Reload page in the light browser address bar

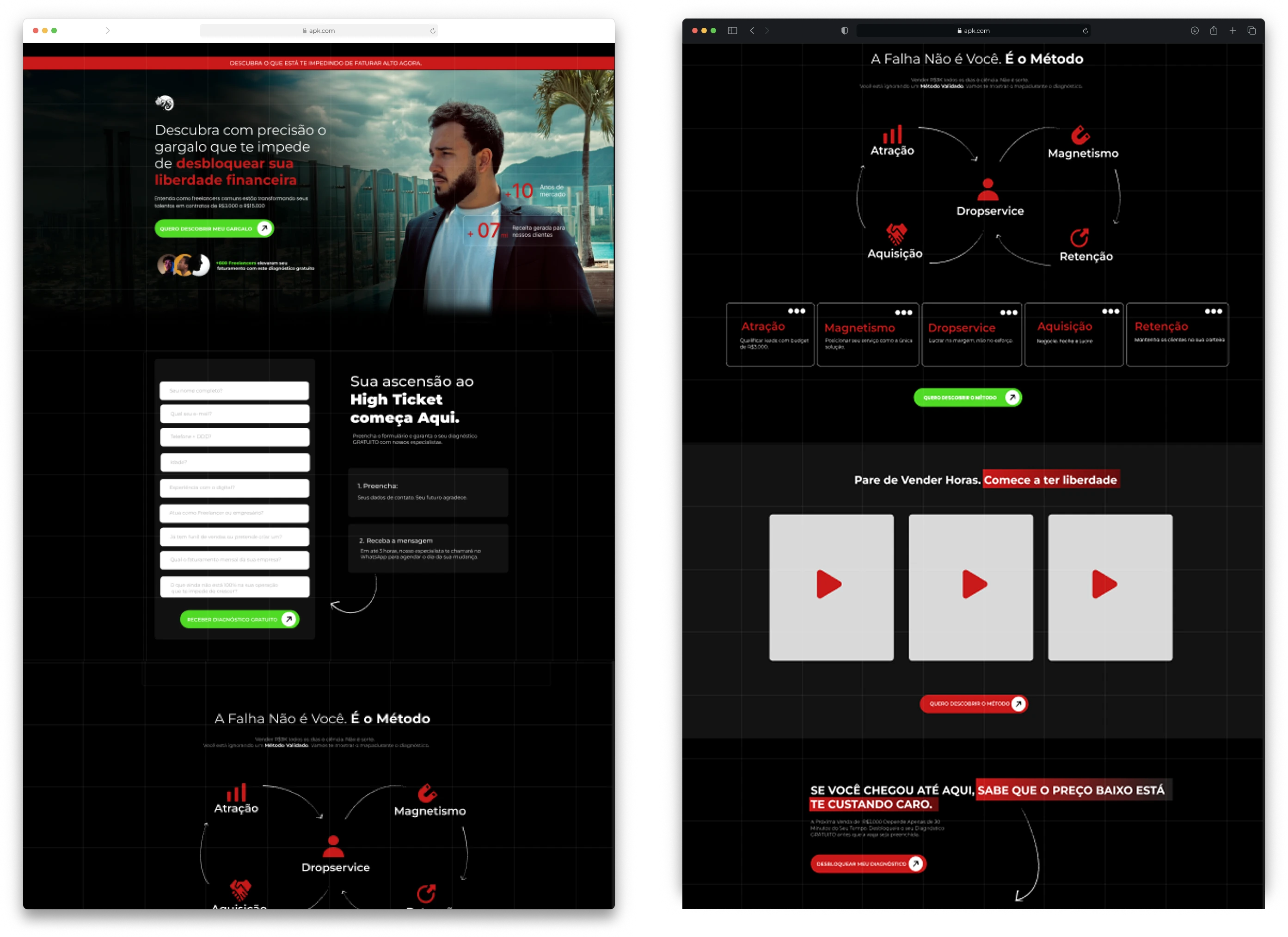coord(433,31)
